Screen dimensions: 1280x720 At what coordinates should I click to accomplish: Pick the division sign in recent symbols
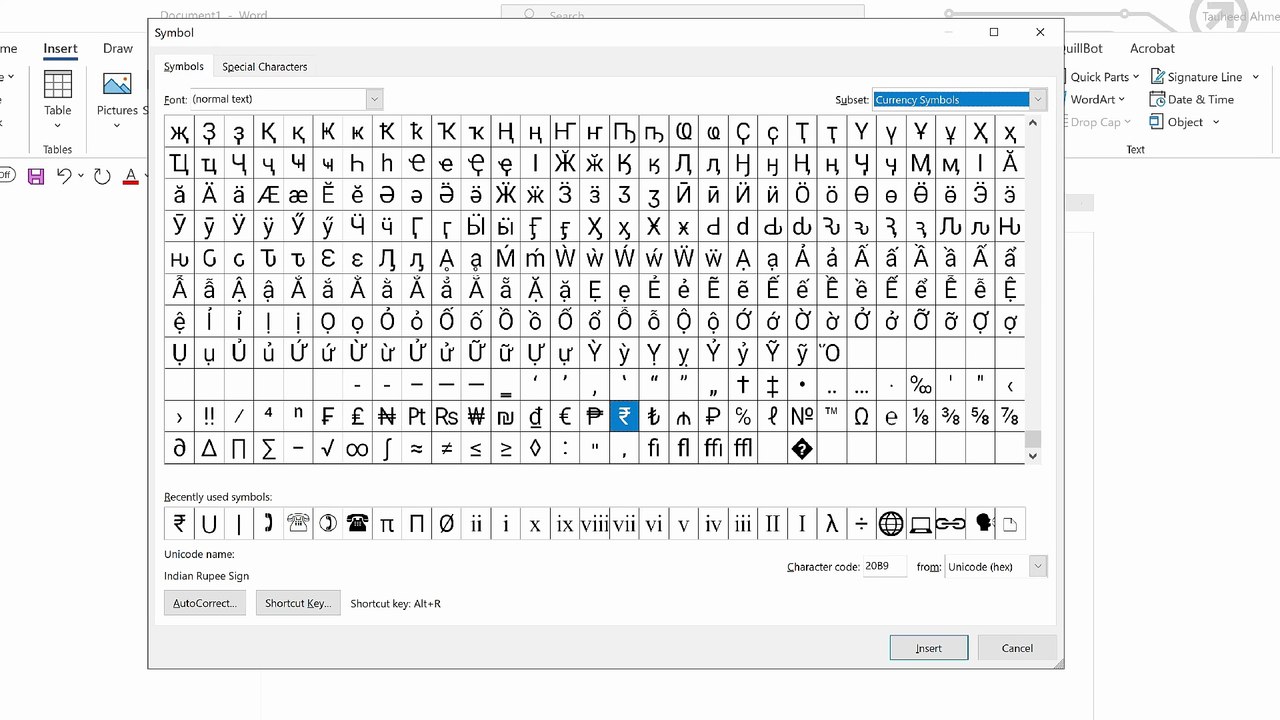pyautogui.click(x=862, y=523)
